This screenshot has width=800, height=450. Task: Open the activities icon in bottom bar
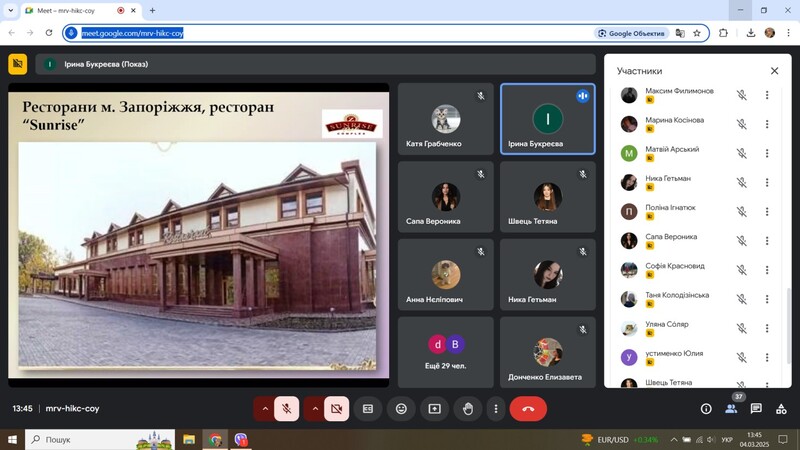pos(781,409)
